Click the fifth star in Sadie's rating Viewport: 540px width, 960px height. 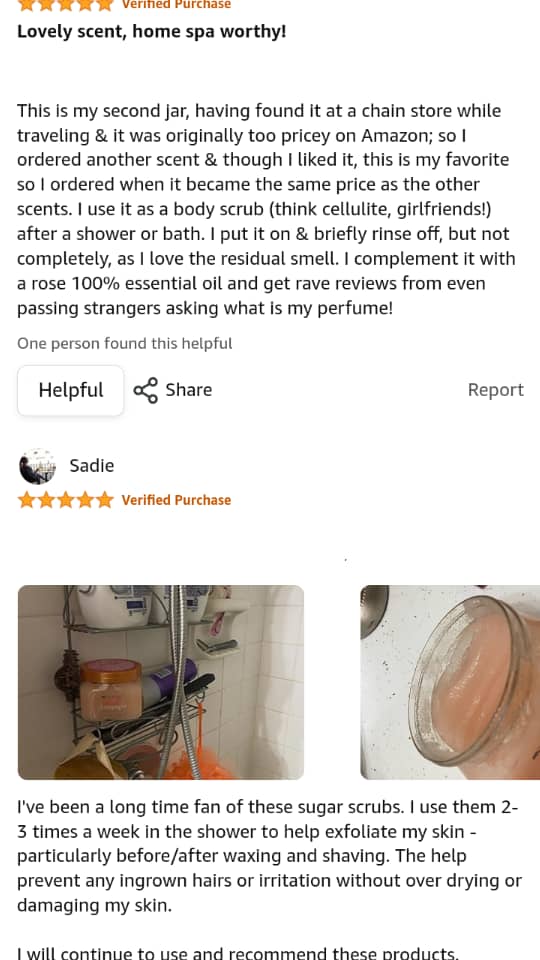105,500
